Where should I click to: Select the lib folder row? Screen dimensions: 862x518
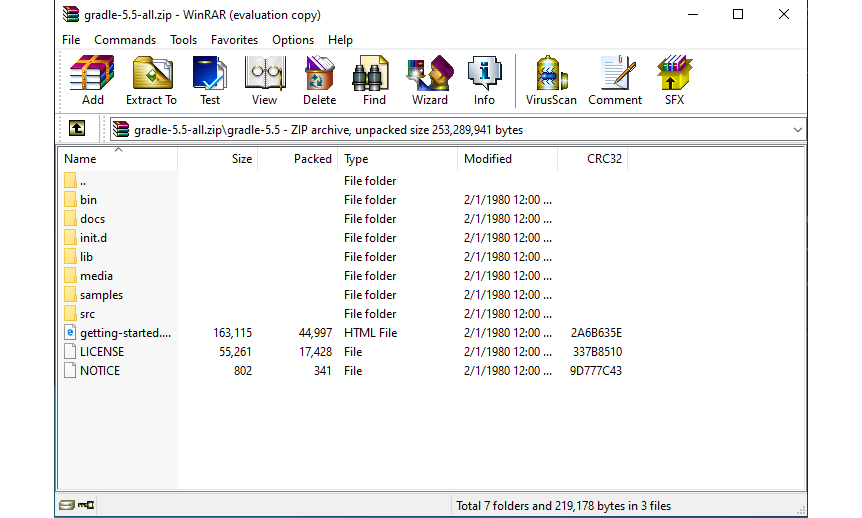[343, 256]
